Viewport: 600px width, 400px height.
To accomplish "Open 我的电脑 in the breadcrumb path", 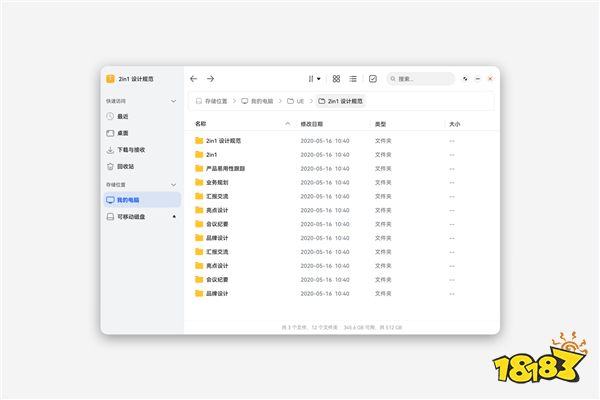I will point(257,101).
